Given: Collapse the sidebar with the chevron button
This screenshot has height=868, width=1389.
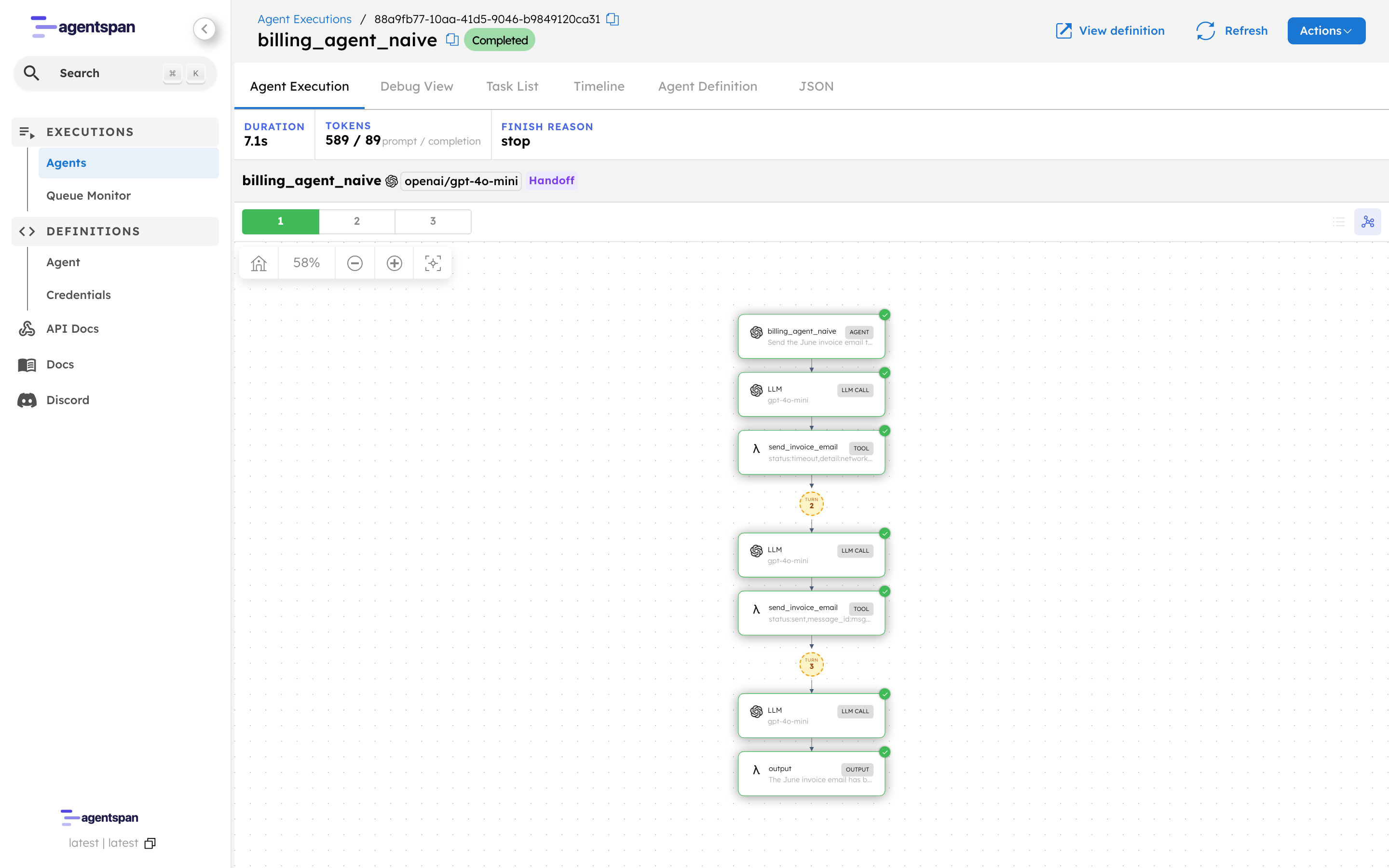Looking at the screenshot, I should 204,29.
